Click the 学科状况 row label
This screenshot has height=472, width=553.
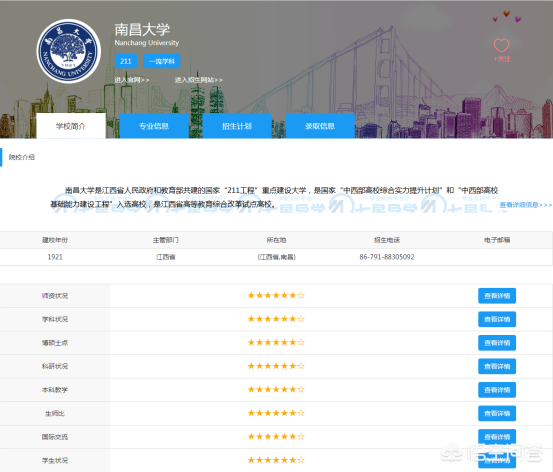(x=55, y=319)
